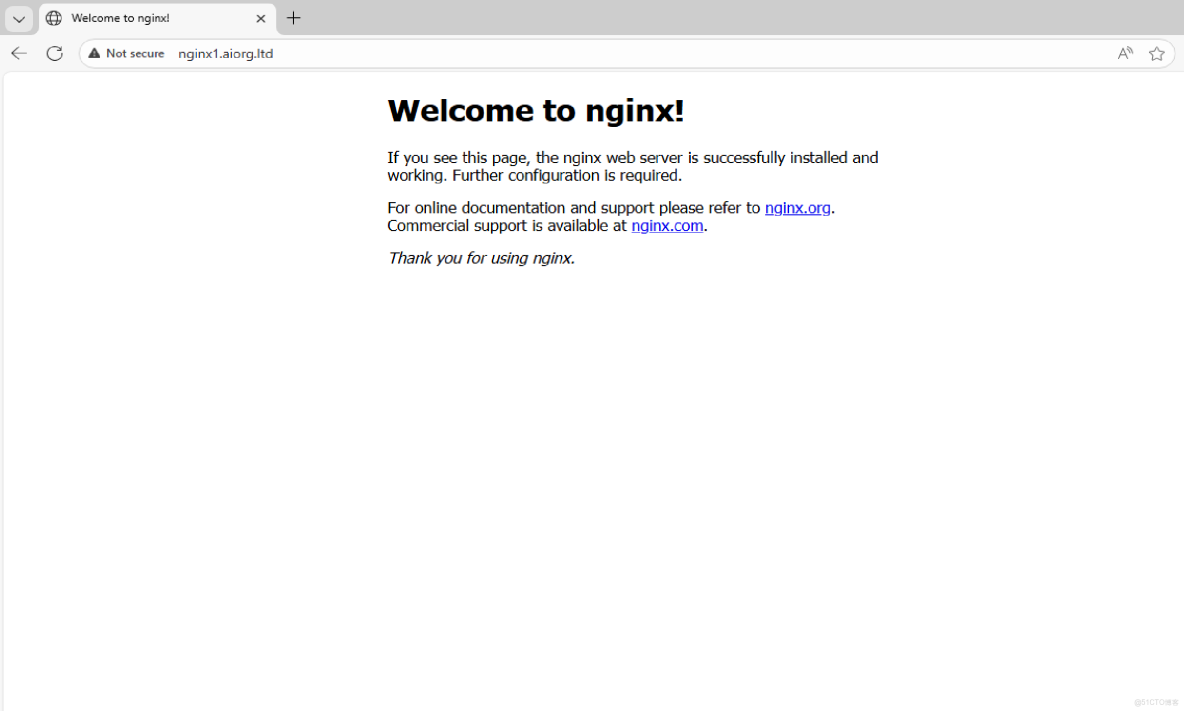Close the Welcome to nginx! tab

click(261, 18)
